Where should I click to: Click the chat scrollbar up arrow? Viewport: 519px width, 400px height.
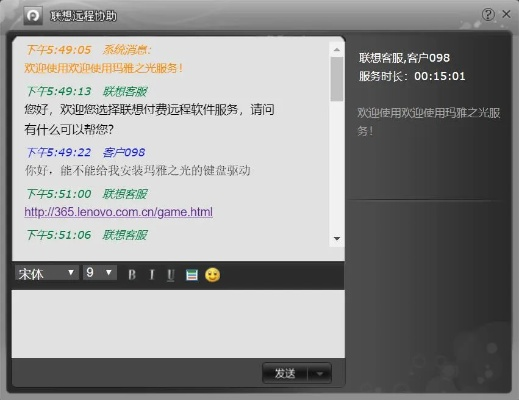click(x=337, y=50)
